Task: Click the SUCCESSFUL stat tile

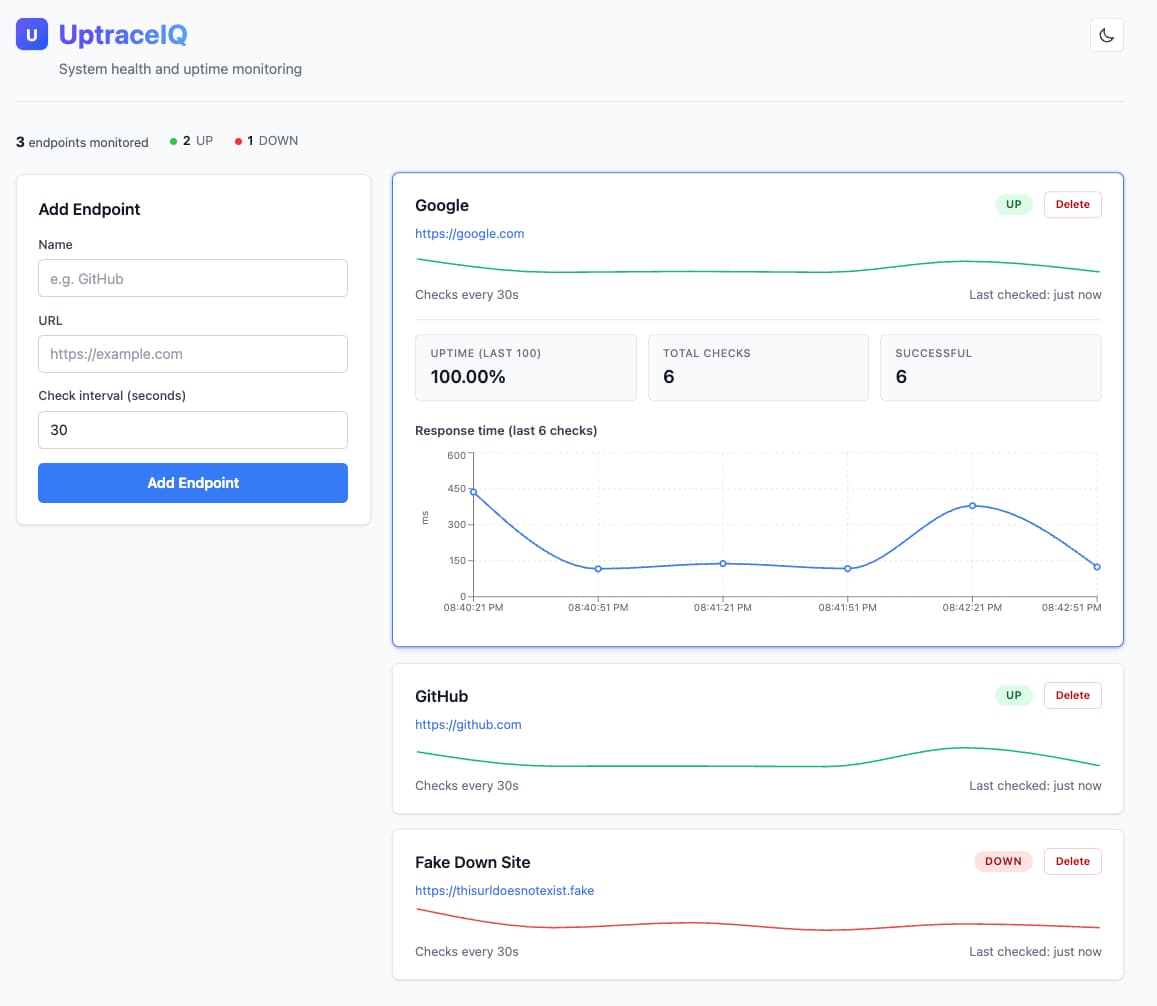Action: [x=990, y=368]
